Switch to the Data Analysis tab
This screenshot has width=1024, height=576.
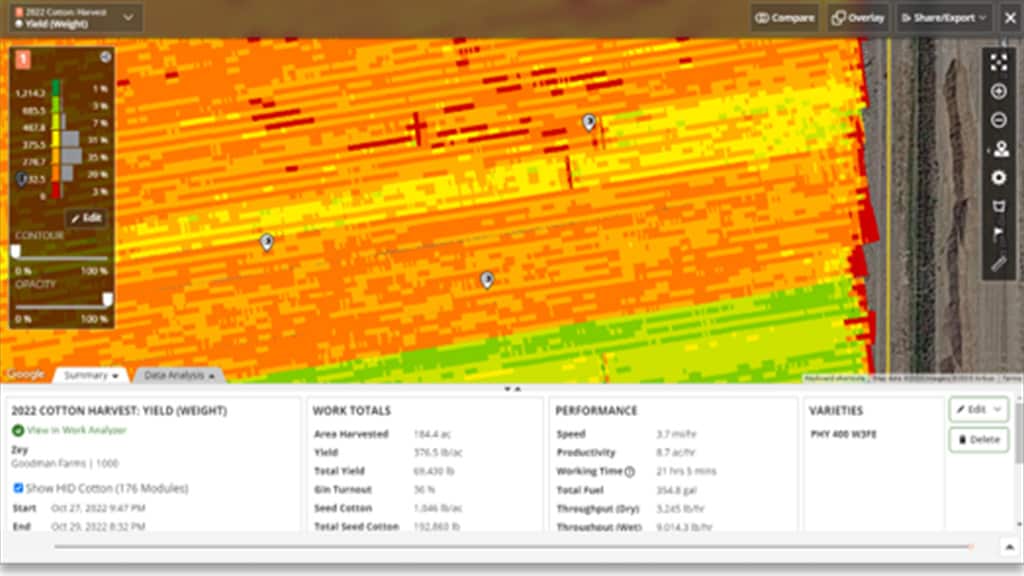coord(179,375)
